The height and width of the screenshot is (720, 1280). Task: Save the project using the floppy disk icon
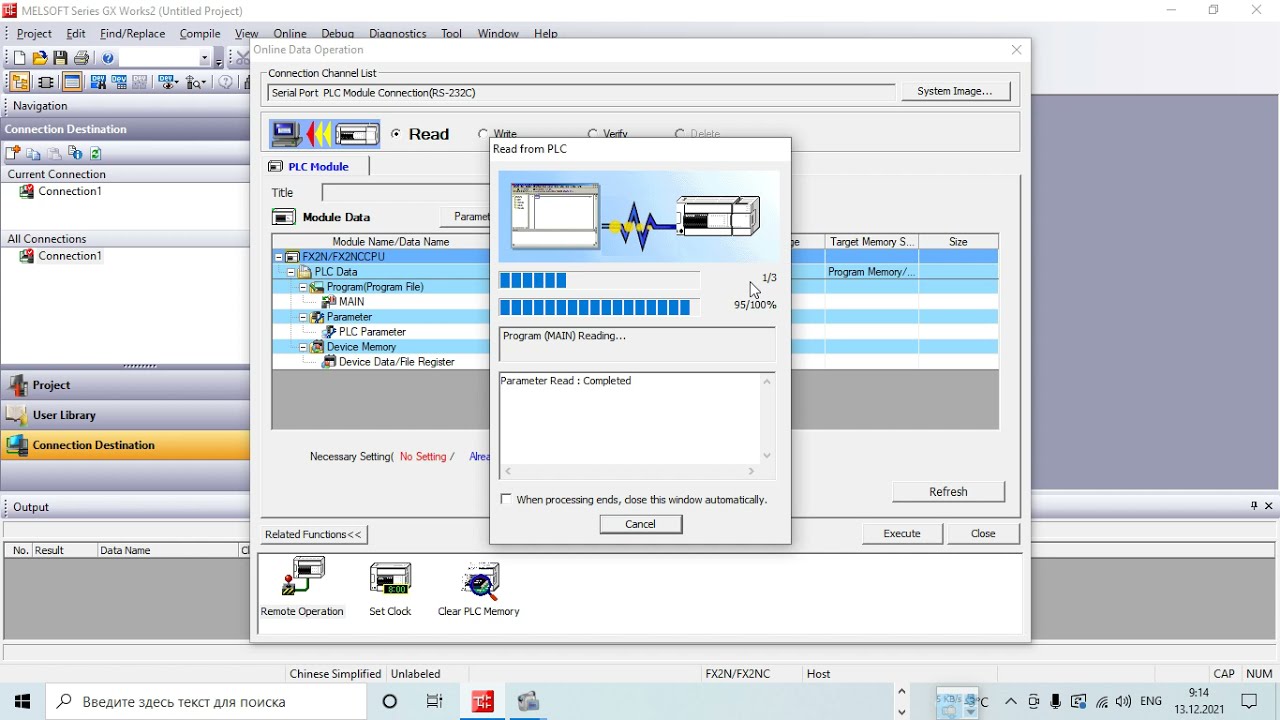click(x=61, y=58)
